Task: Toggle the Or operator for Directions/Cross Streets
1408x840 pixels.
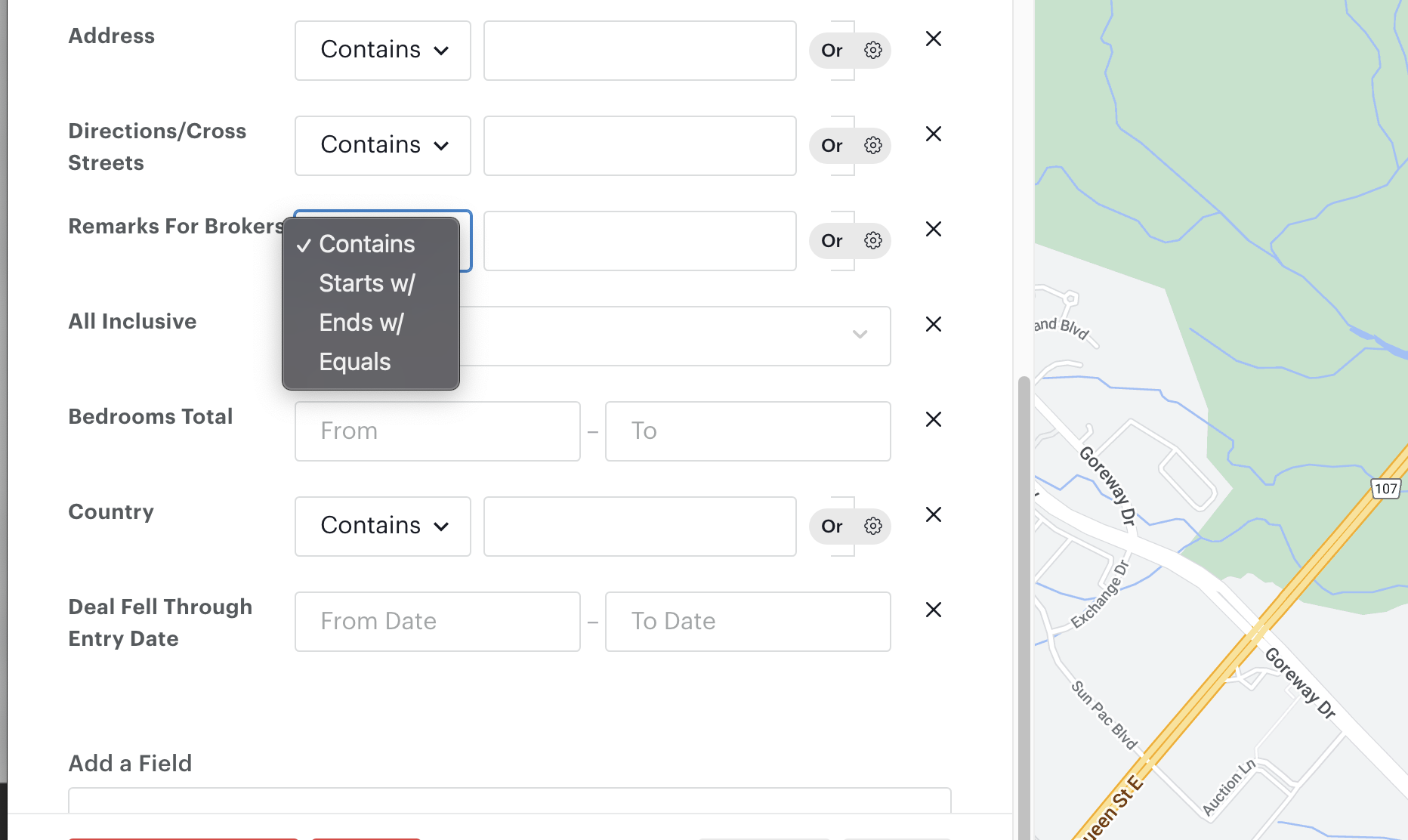Action: point(832,146)
